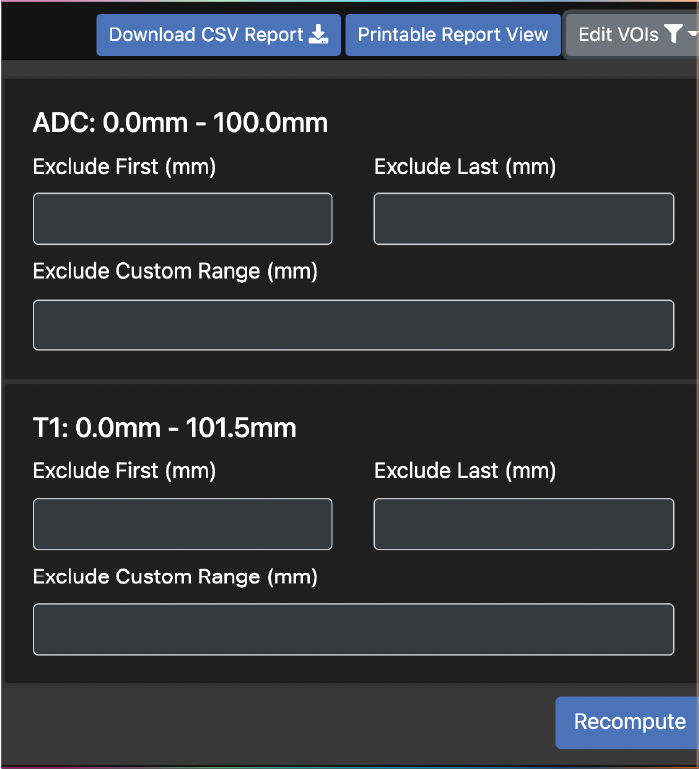Focus the ADC Exclude First field

pyautogui.click(x=183, y=219)
